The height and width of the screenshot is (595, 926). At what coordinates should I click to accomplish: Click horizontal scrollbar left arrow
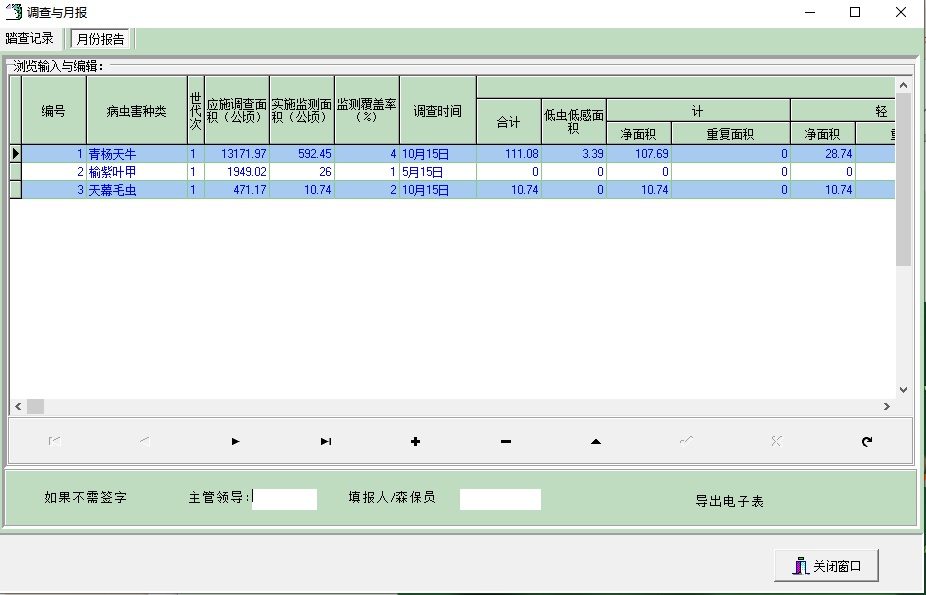pyautogui.click(x=18, y=406)
